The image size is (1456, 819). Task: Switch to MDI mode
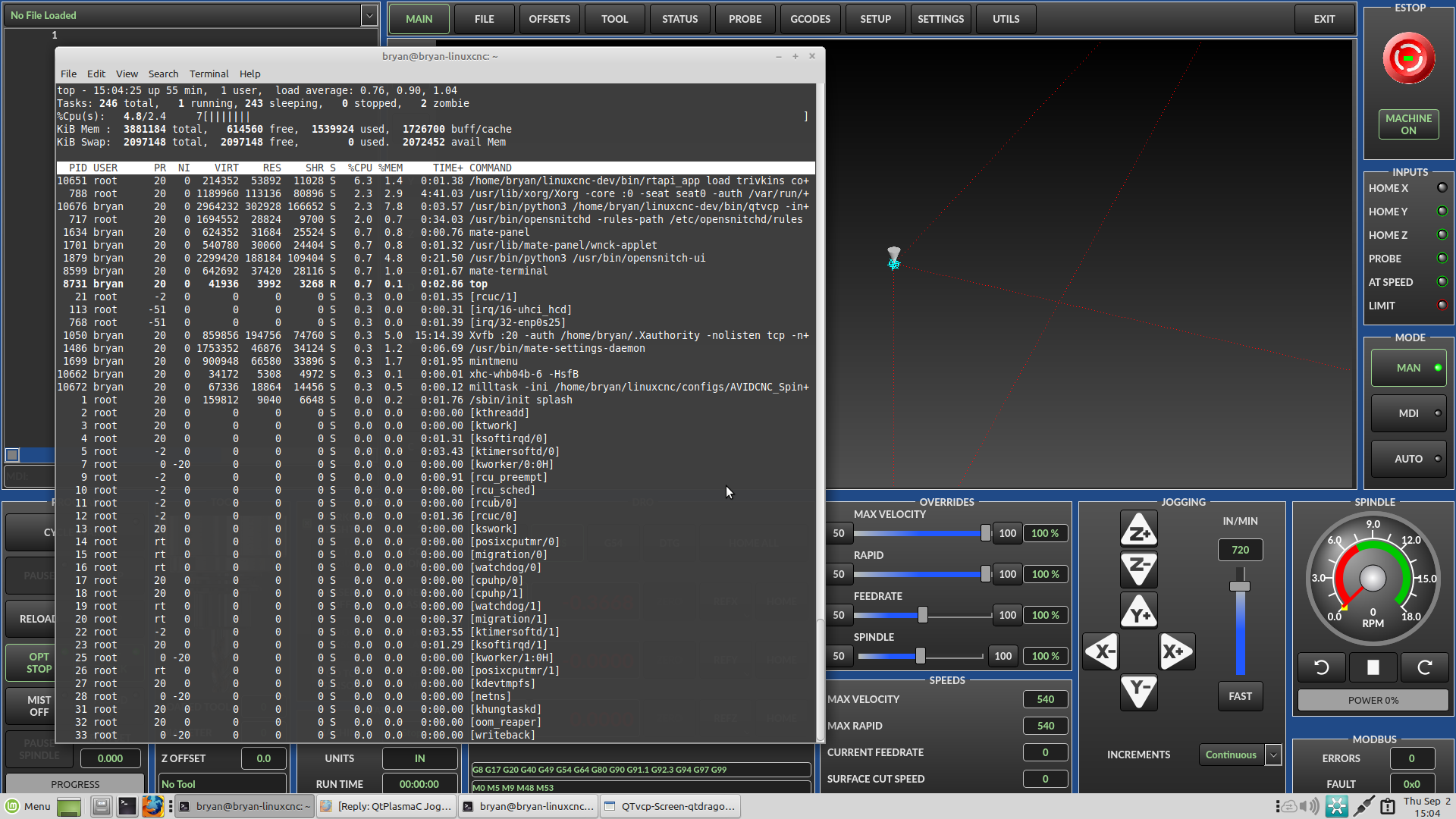tap(1408, 413)
